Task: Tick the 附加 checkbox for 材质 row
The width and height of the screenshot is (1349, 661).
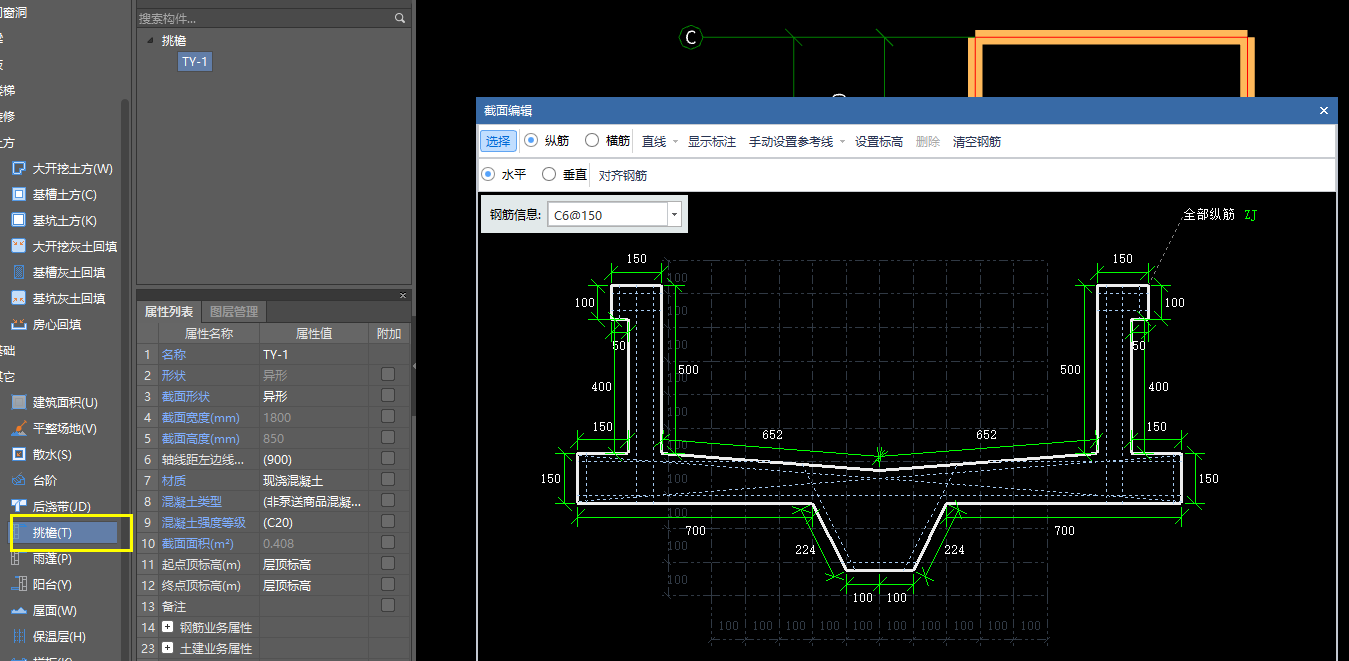Action: tap(388, 480)
